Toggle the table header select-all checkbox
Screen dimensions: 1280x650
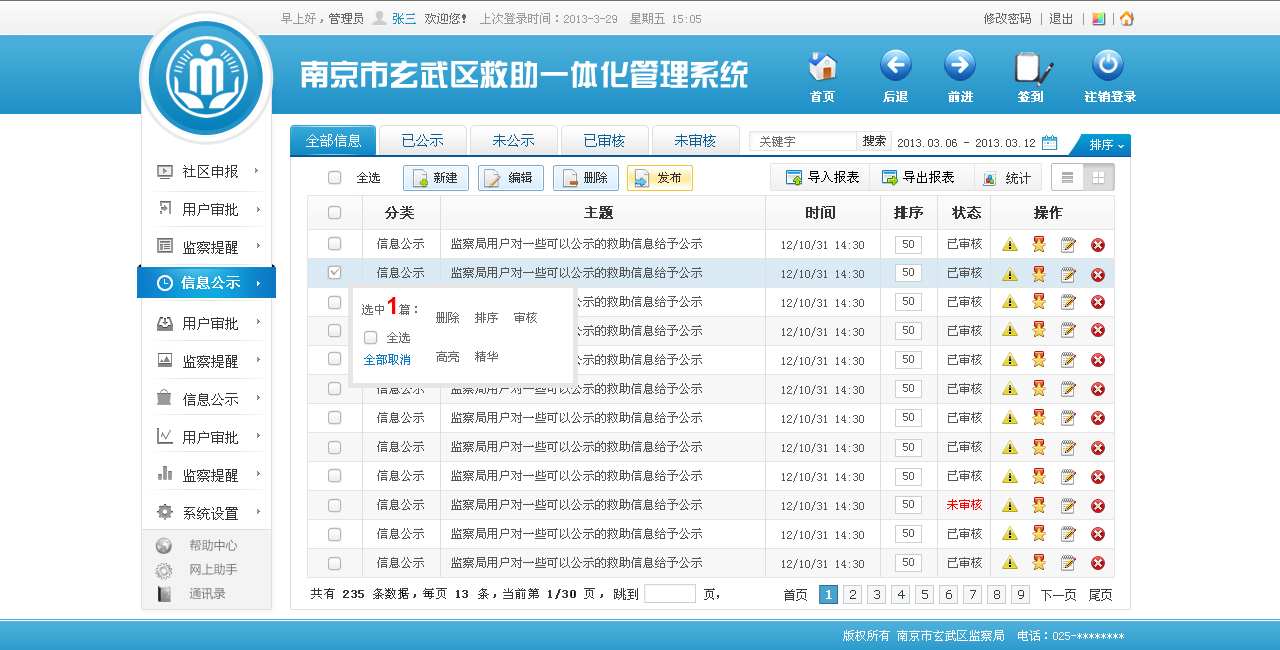(x=334, y=213)
